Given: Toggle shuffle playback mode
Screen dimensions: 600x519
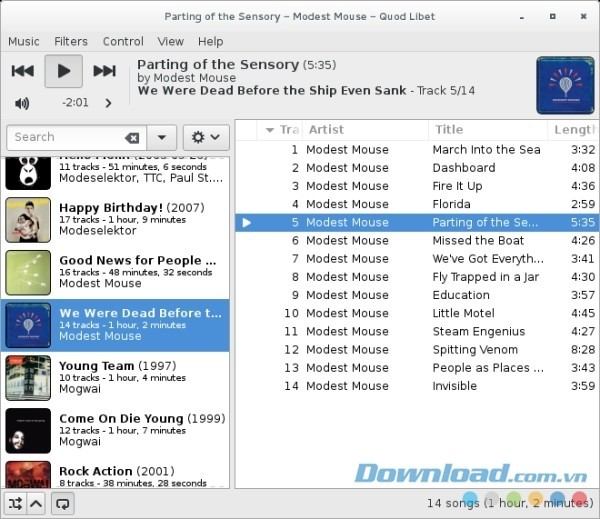Looking at the screenshot, I should click(x=15, y=503).
